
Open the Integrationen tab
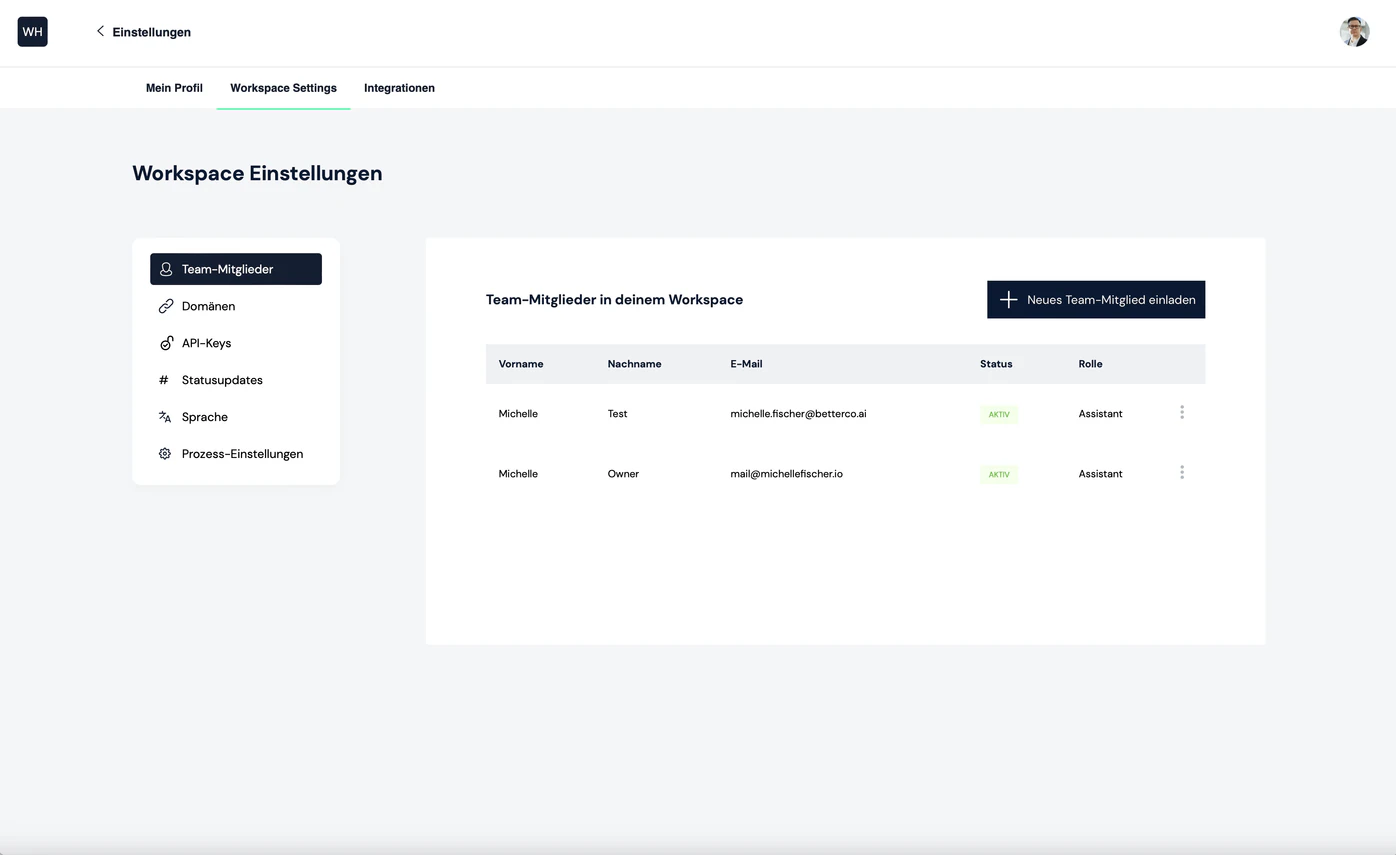coord(399,88)
